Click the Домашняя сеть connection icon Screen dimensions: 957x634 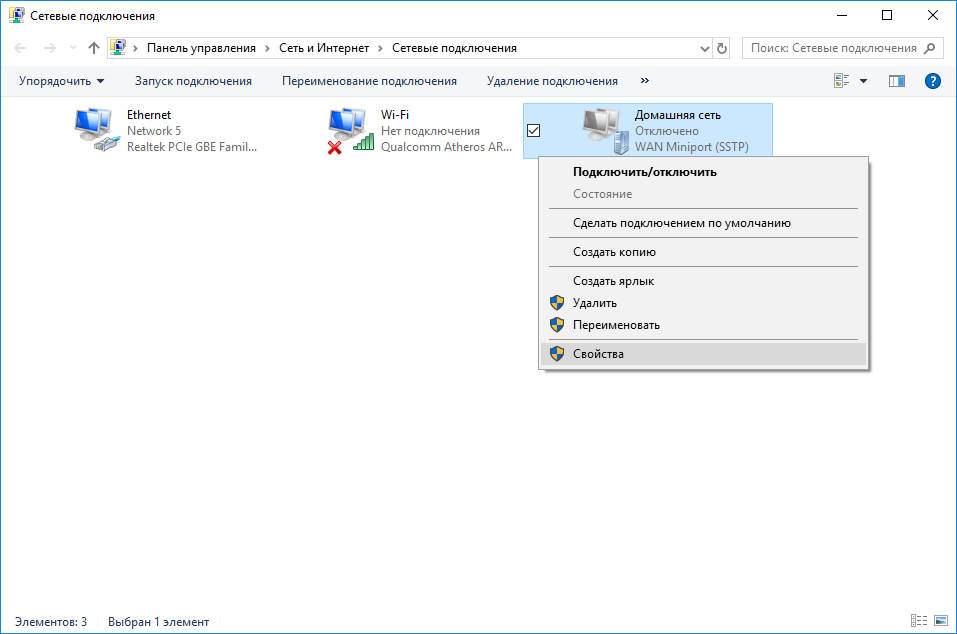(604, 127)
